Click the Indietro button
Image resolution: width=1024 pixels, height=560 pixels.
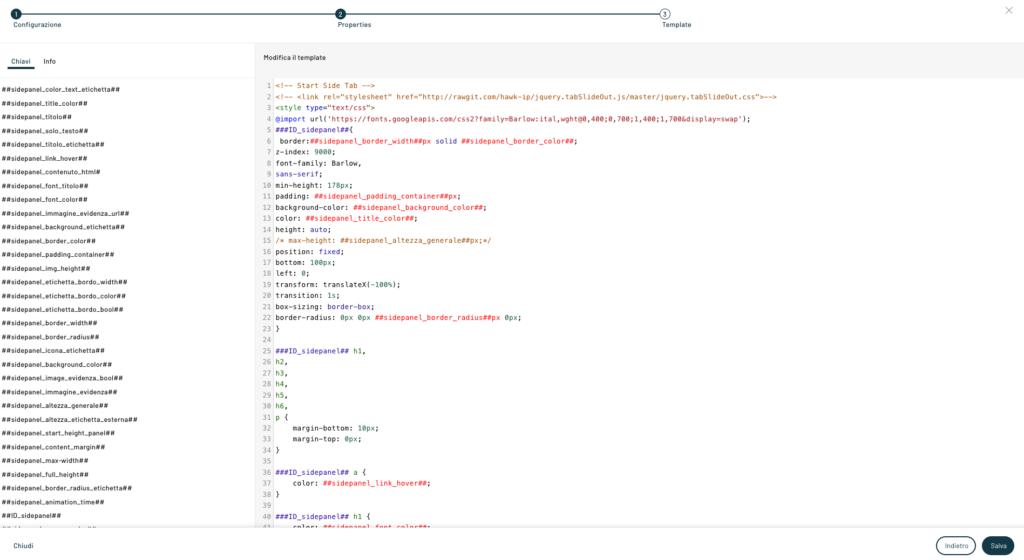[956, 546]
